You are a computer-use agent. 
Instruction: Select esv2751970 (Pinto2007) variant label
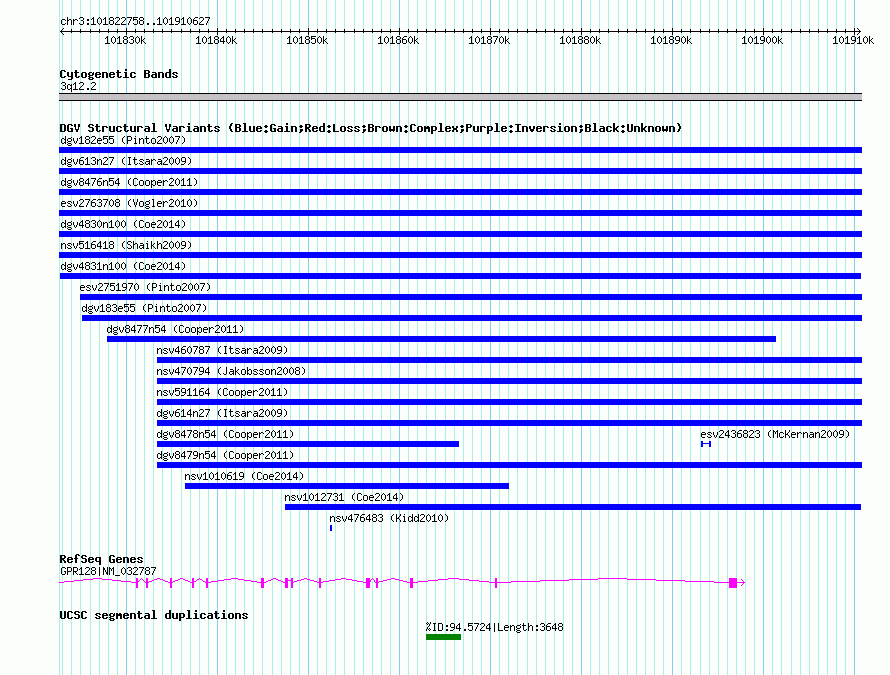(145, 287)
